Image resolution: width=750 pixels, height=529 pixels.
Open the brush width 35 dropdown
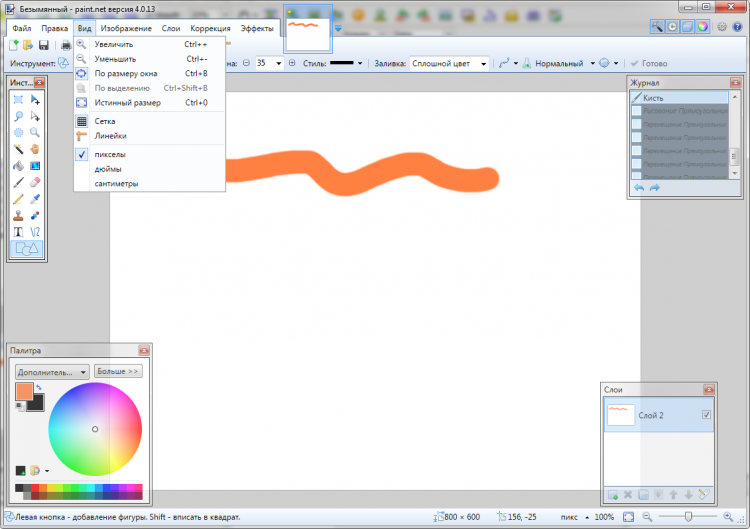278,63
